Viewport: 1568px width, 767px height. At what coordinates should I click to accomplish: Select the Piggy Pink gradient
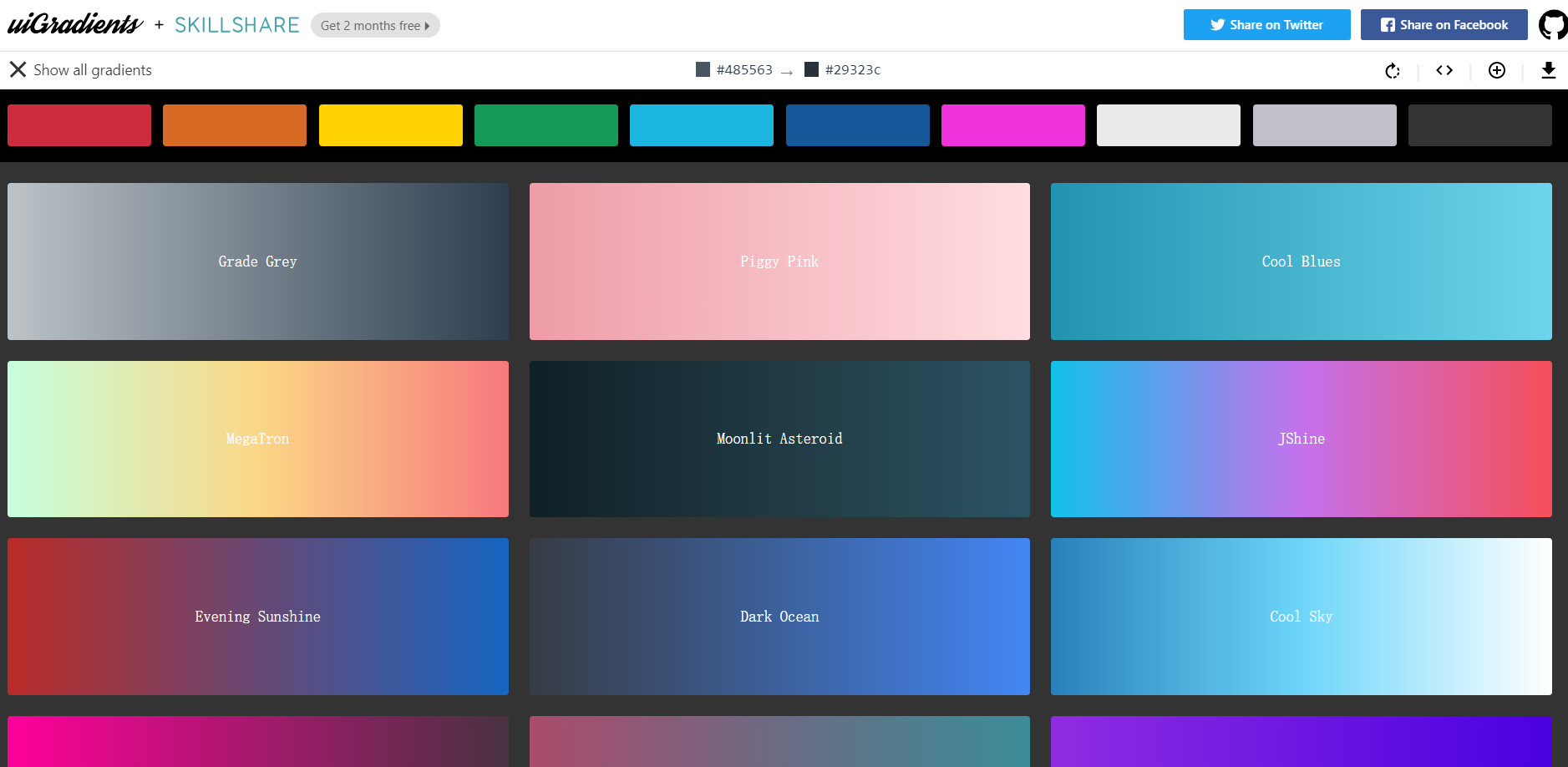779,262
